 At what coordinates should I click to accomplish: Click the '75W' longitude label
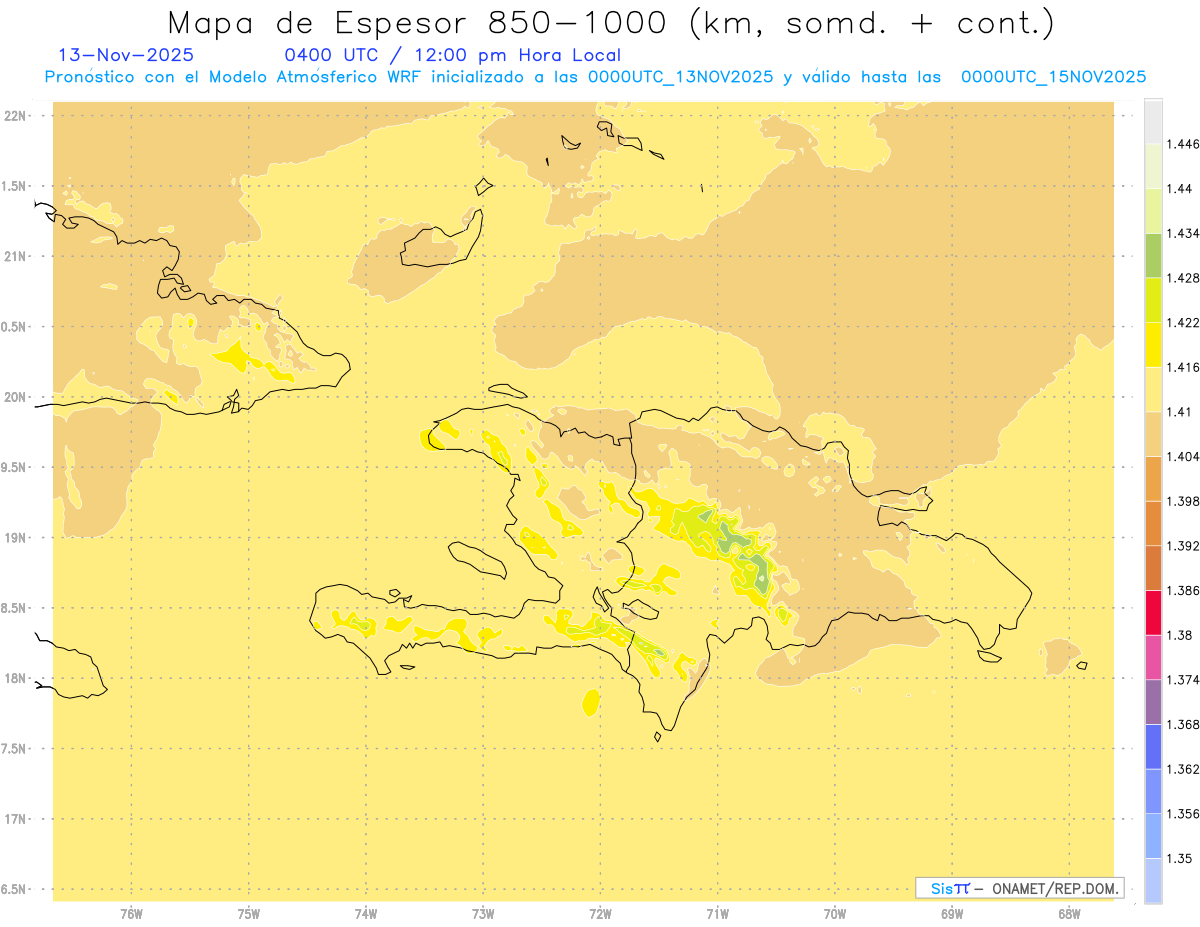coord(248,913)
